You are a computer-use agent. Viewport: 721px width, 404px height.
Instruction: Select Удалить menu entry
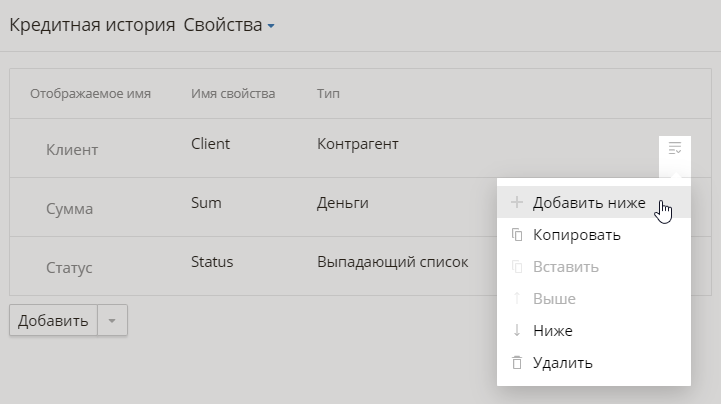coord(562,363)
